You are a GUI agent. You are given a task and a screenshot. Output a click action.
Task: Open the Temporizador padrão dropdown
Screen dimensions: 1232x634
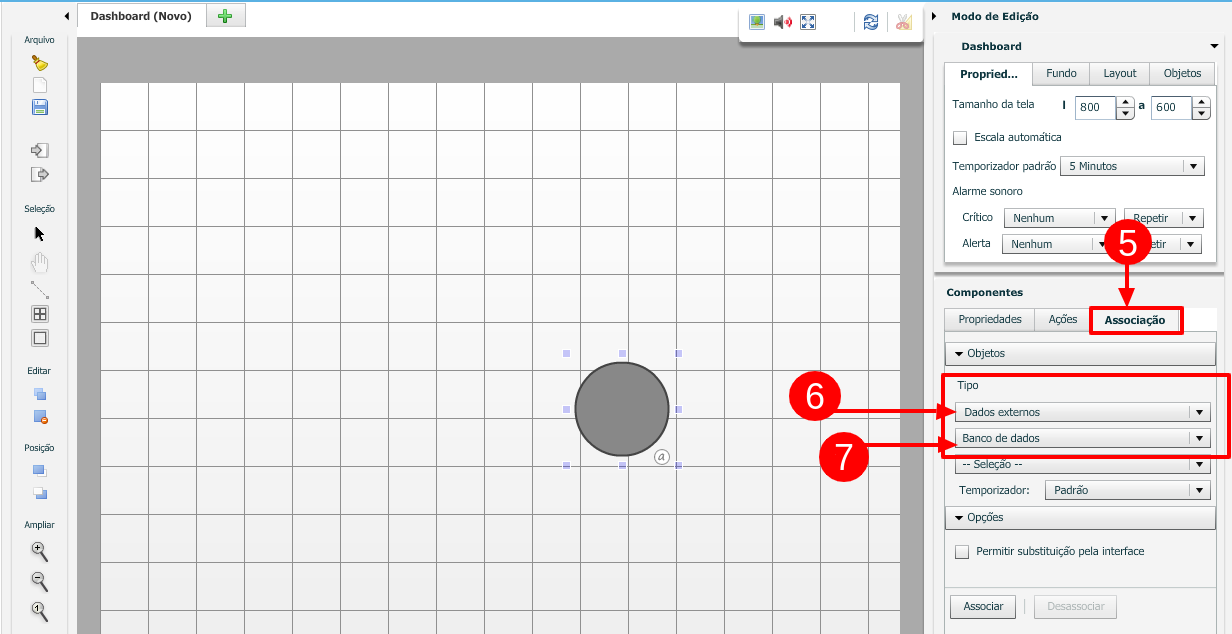pos(1132,166)
